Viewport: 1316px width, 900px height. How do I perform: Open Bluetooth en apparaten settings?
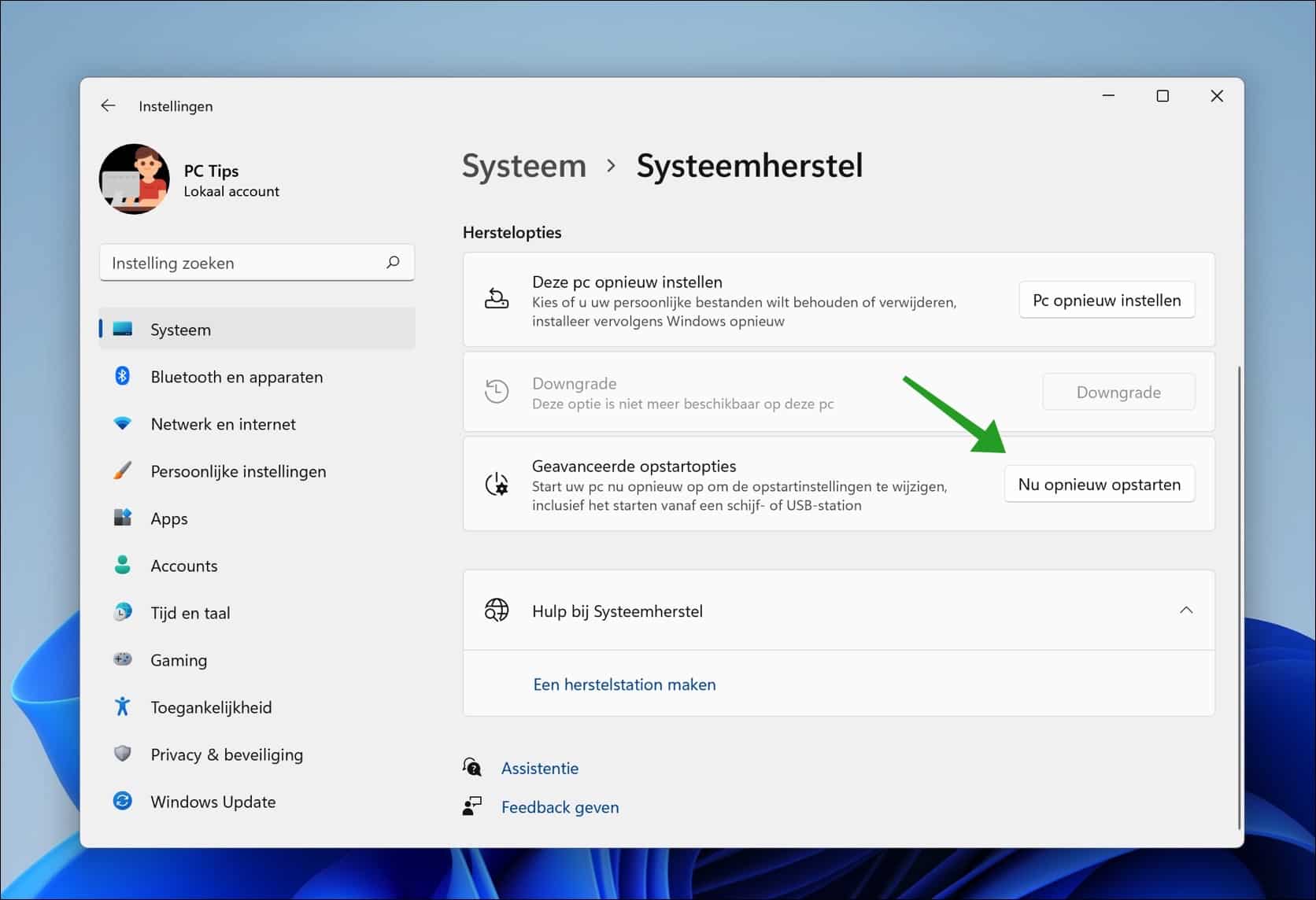[x=257, y=376]
